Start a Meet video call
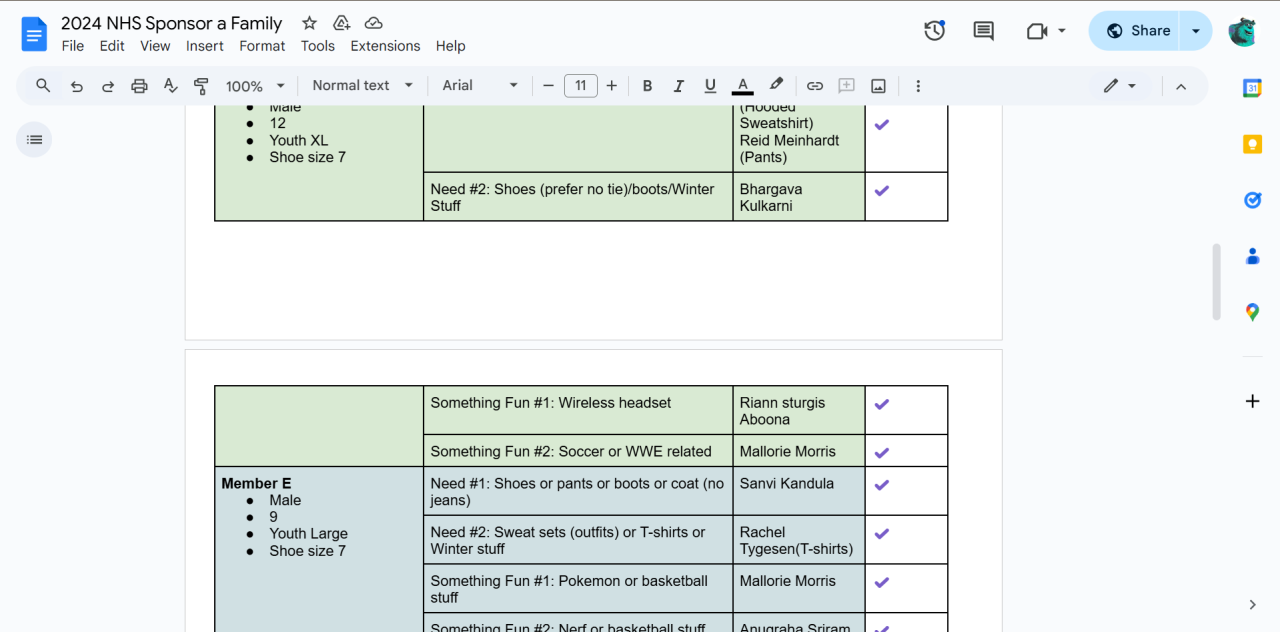This screenshot has height=632, width=1280. pyautogui.click(x=1037, y=31)
